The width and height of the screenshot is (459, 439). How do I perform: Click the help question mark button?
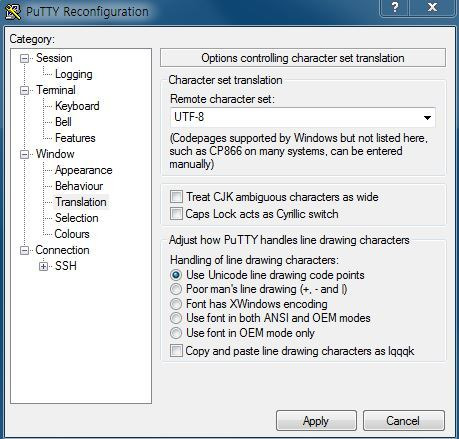coord(395,7)
